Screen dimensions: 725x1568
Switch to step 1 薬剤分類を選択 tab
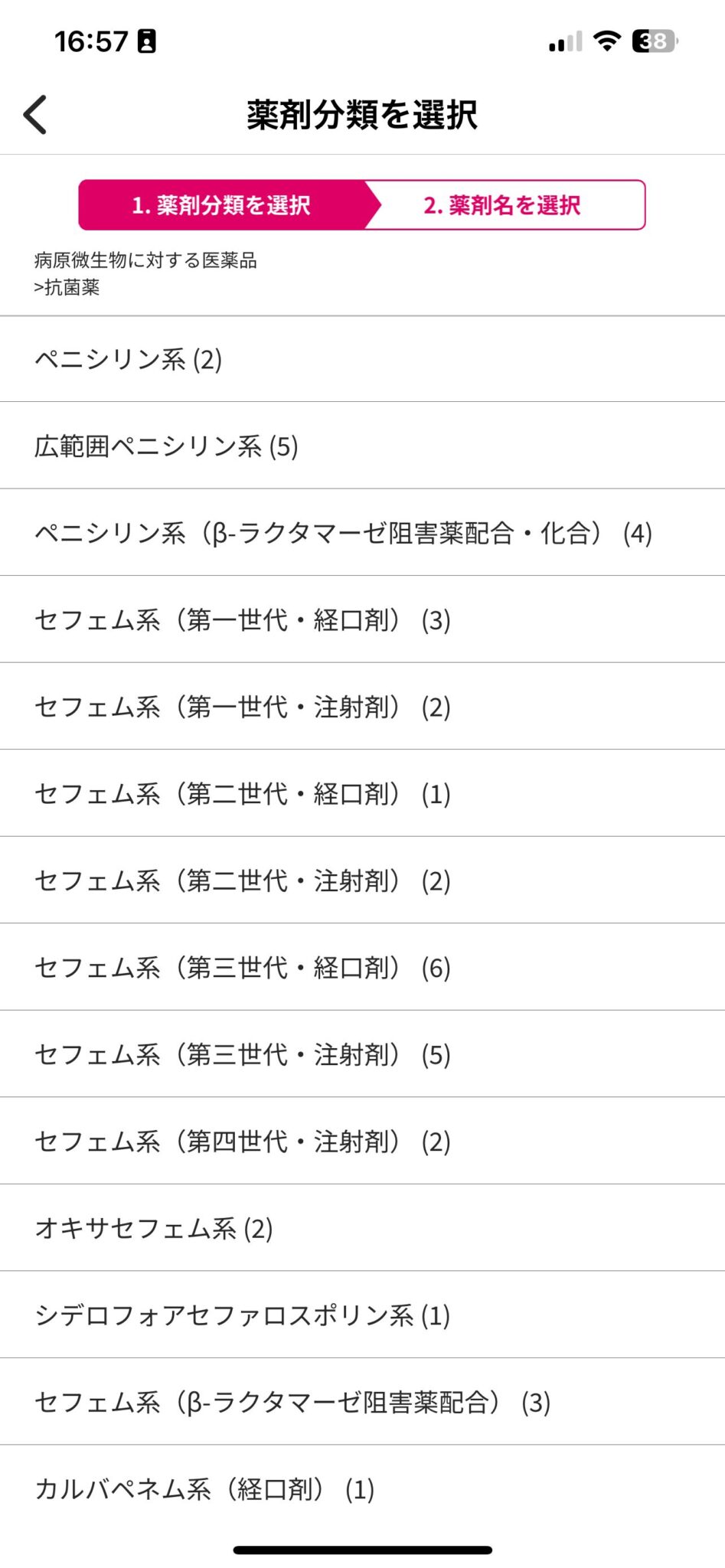click(221, 205)
